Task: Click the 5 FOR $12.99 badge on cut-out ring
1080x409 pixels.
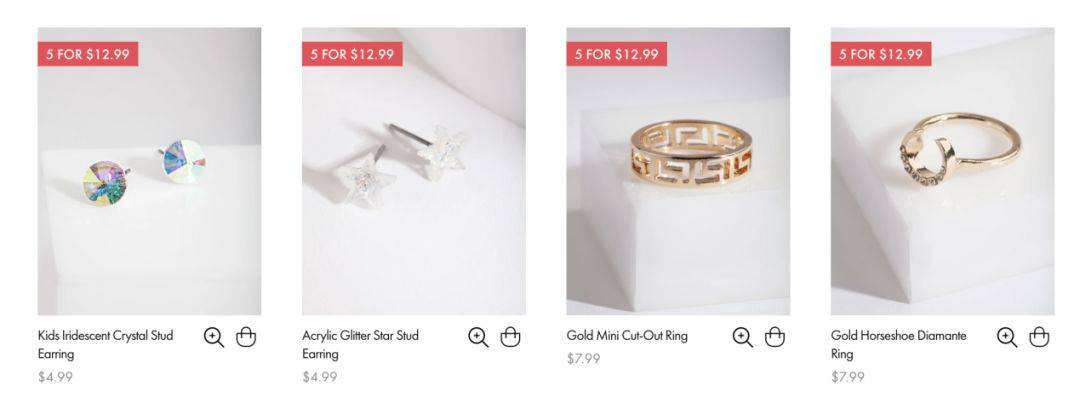Action: pos(617,54)
